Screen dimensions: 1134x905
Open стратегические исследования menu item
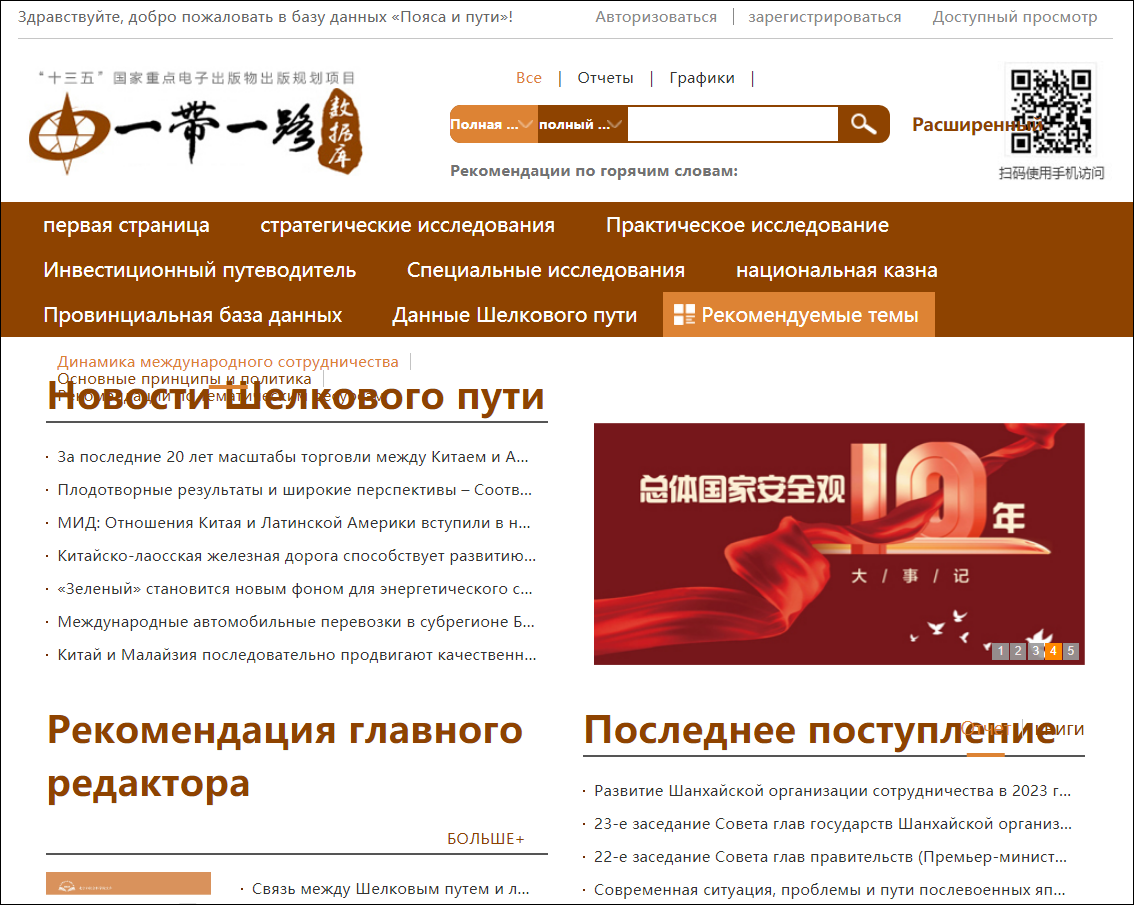click(x=407, y=225)
